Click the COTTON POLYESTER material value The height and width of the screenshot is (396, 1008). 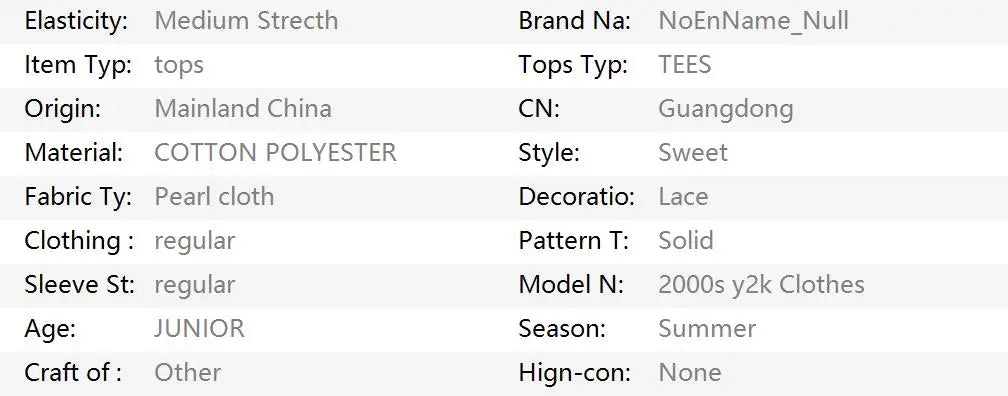pos(275,153)
